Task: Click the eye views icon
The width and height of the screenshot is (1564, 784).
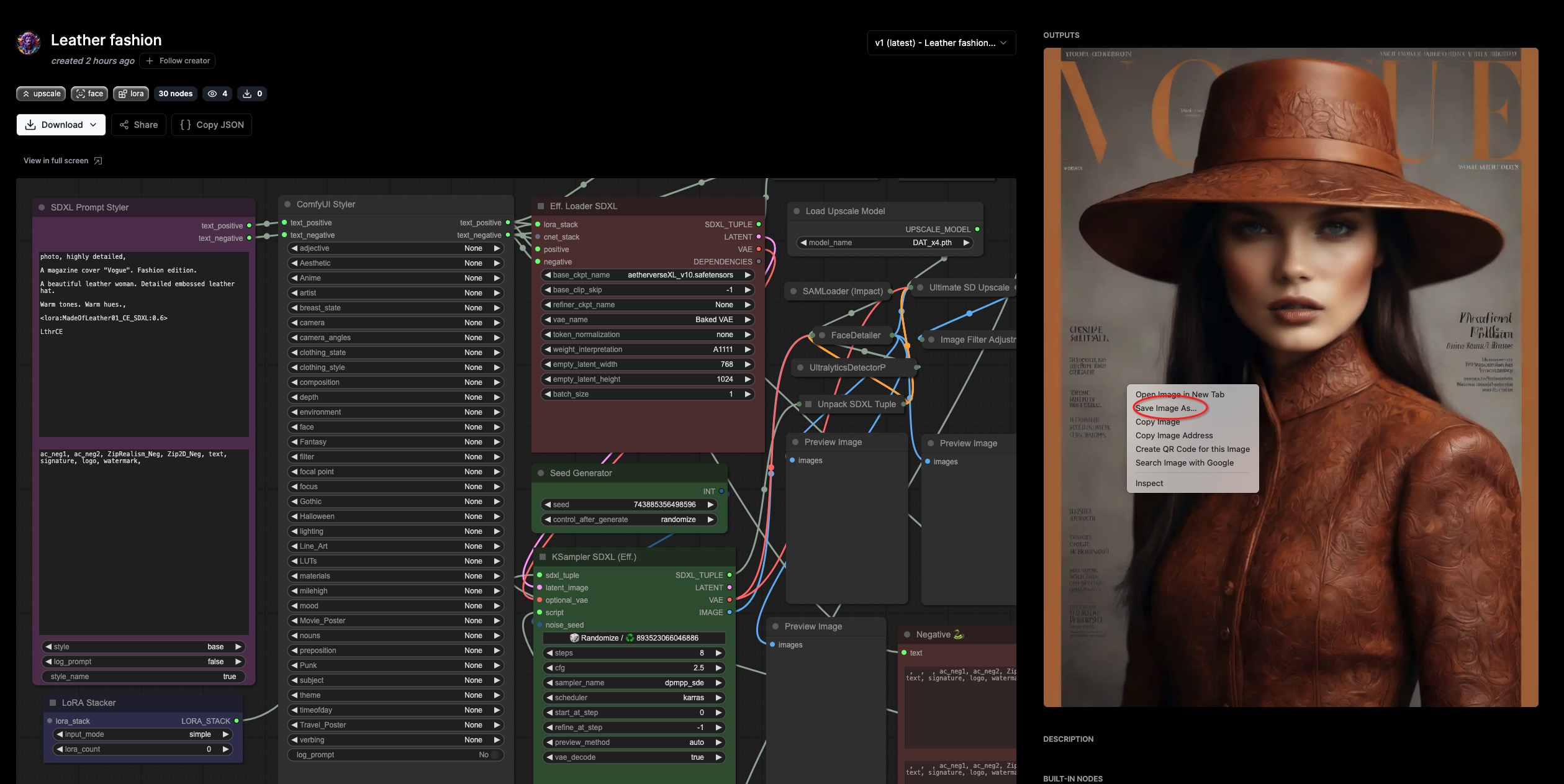Action: click(x=212, y=94)
